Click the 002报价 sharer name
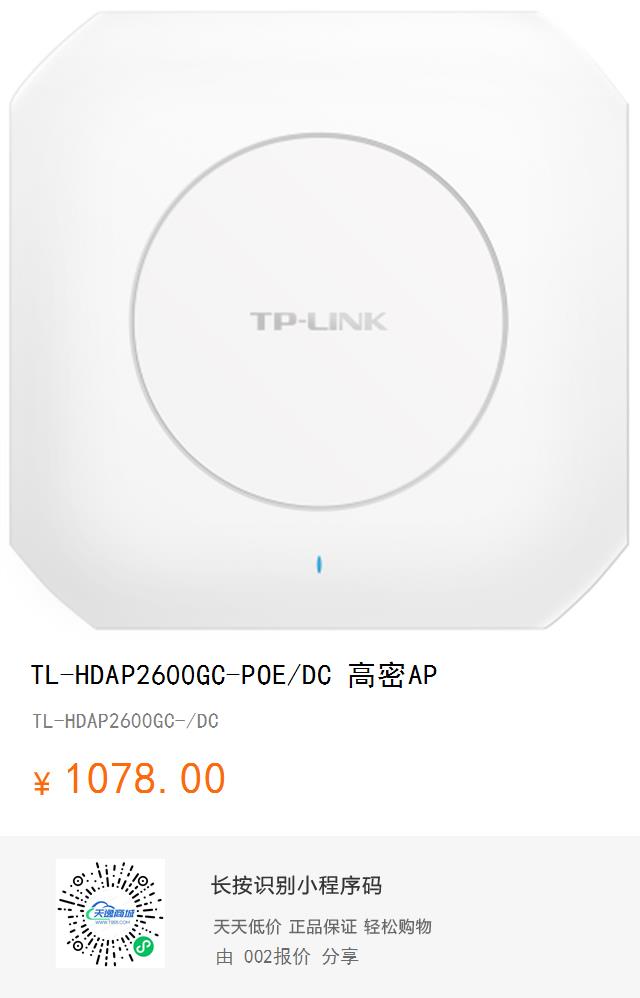The width and height of the screenshot is (640, 998). click(x=277, y=956)
